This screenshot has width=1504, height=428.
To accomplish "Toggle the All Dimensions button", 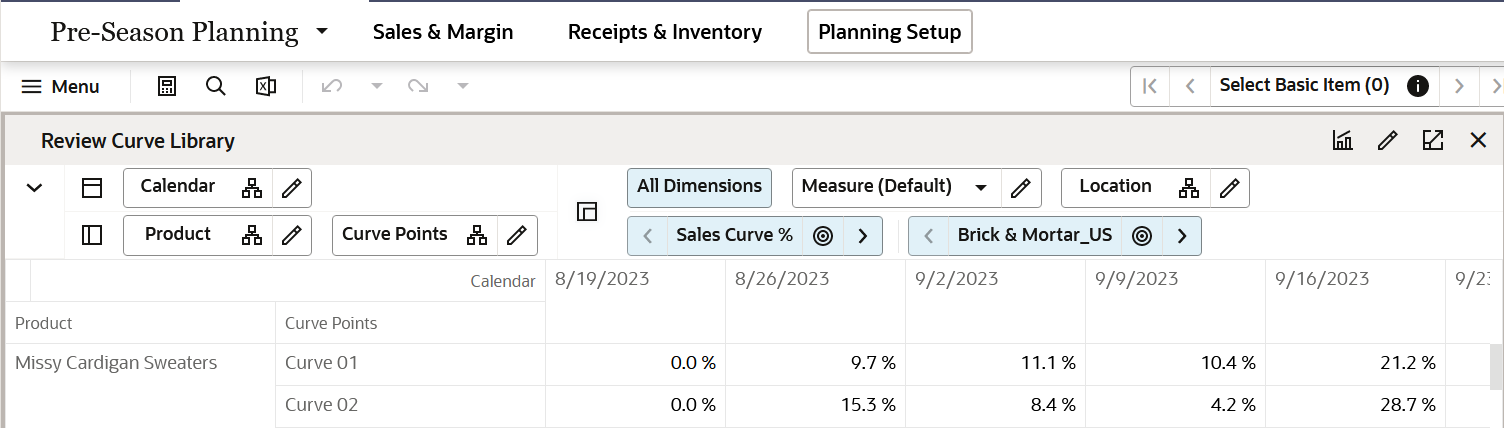I will point(699,187).
